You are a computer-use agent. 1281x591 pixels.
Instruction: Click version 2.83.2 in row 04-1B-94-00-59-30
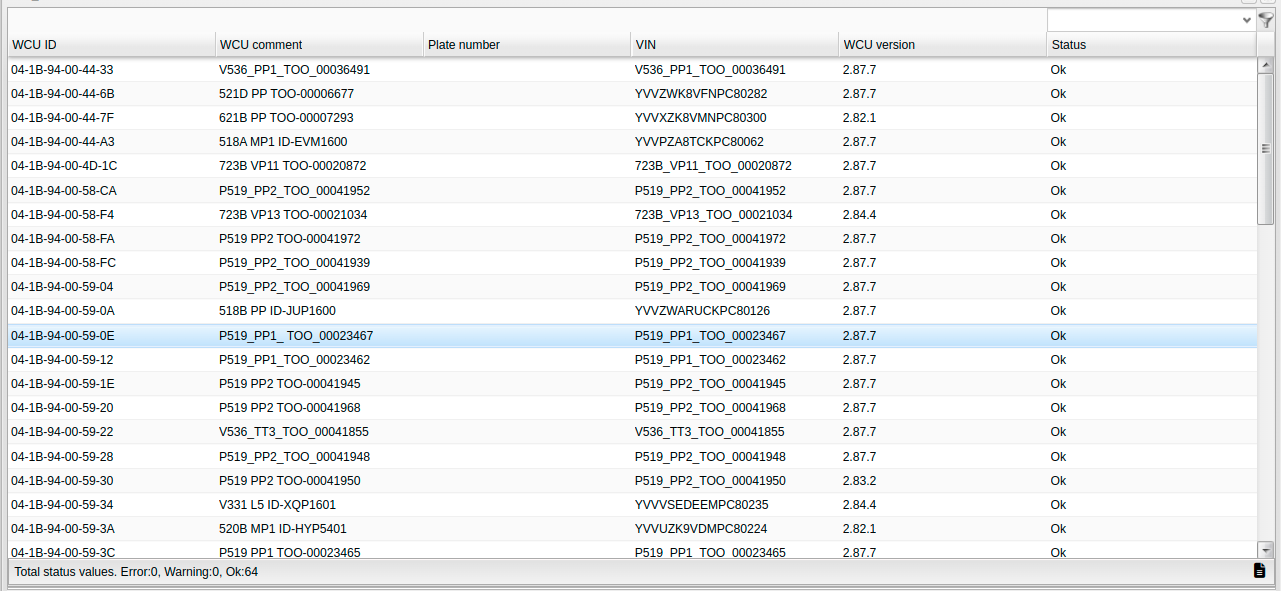tap(859, 481)
